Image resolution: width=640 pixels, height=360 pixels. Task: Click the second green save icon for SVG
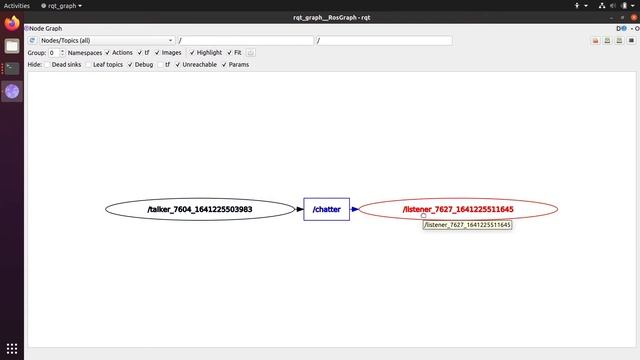[x=619, y=40]
